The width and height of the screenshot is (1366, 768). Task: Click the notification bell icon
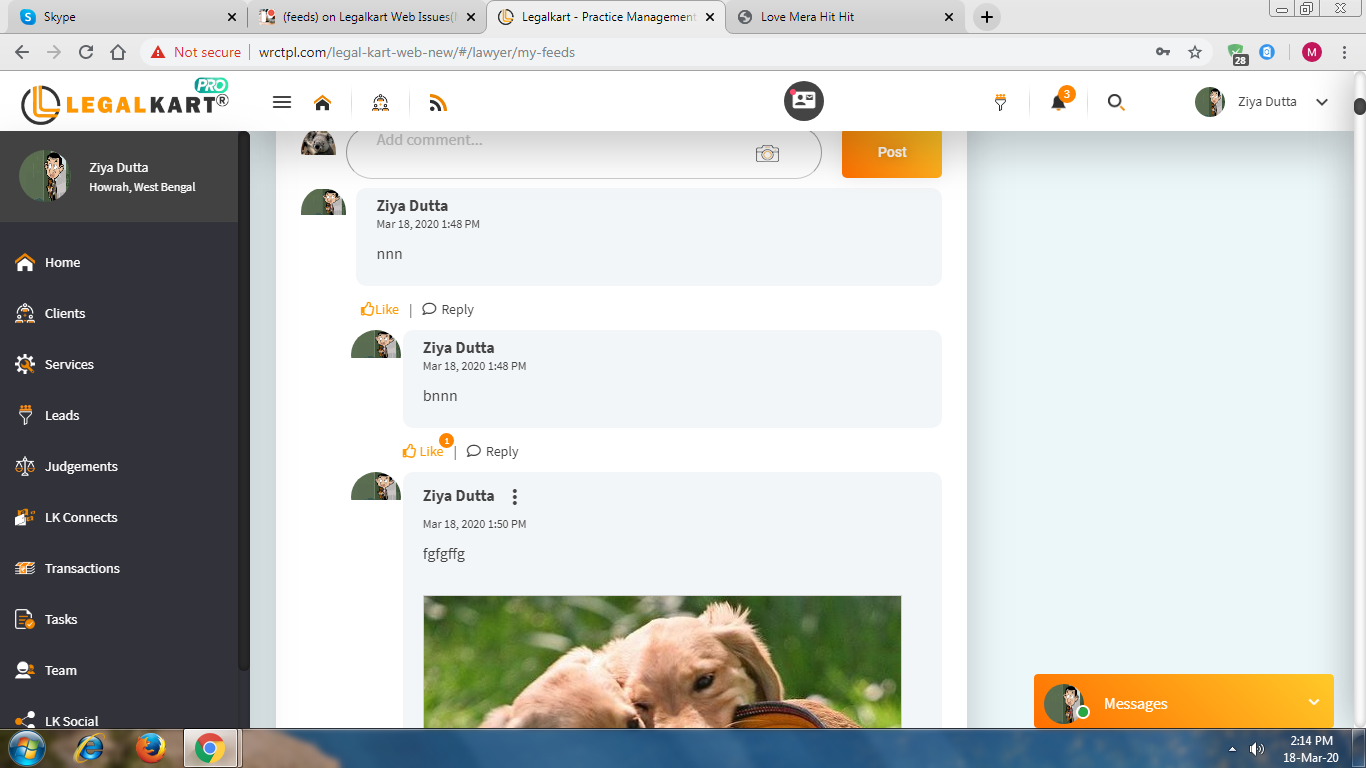(x=1058, y=102)
